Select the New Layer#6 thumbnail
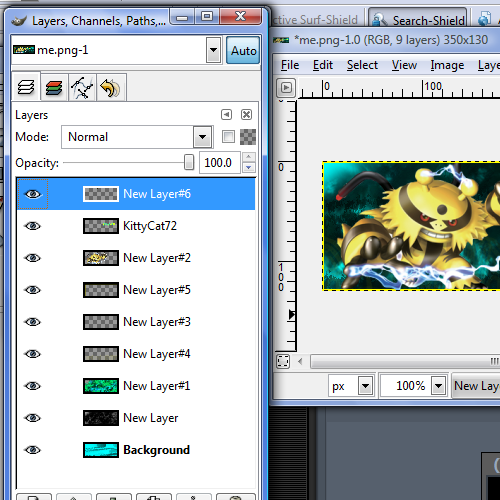 [x=101, y=194]
